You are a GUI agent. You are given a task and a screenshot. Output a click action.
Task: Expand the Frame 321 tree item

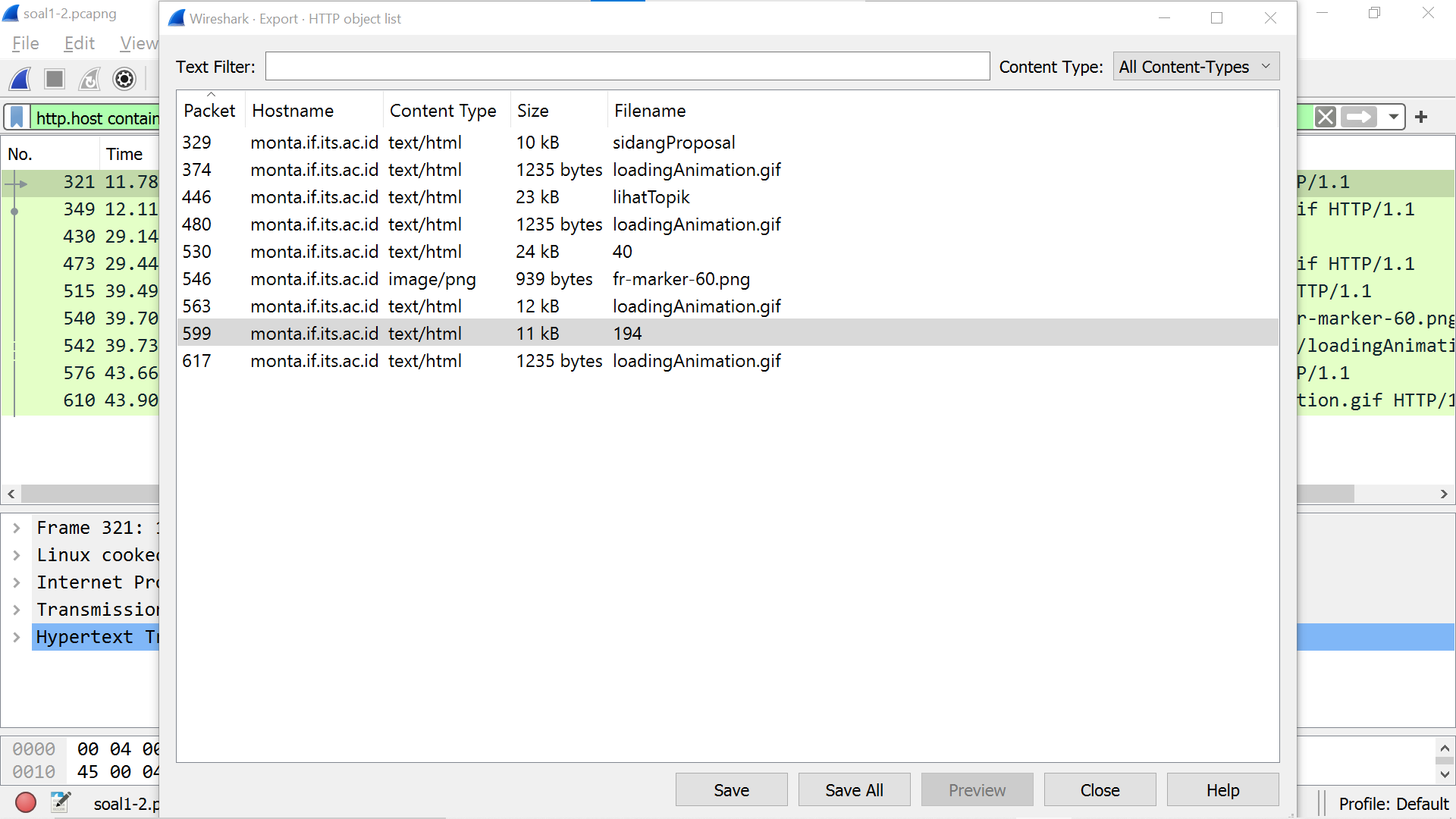17,528
